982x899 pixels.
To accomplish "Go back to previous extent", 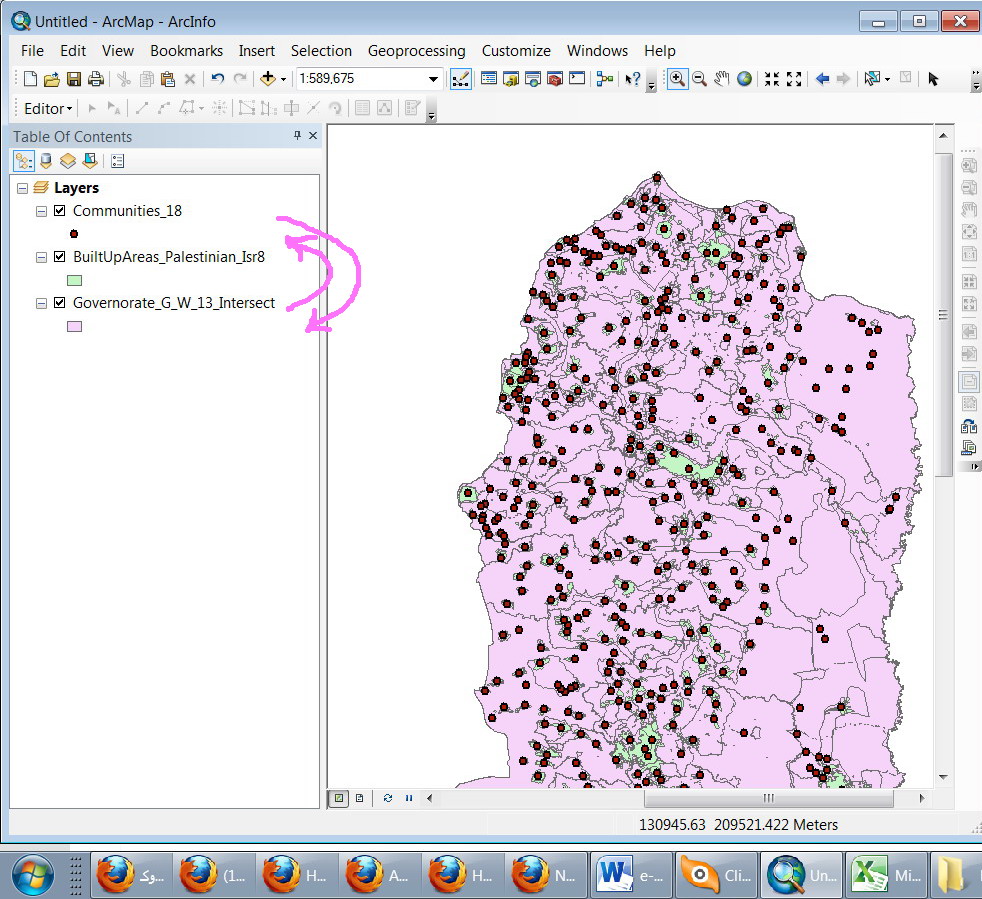I will (x=822, y=79).
